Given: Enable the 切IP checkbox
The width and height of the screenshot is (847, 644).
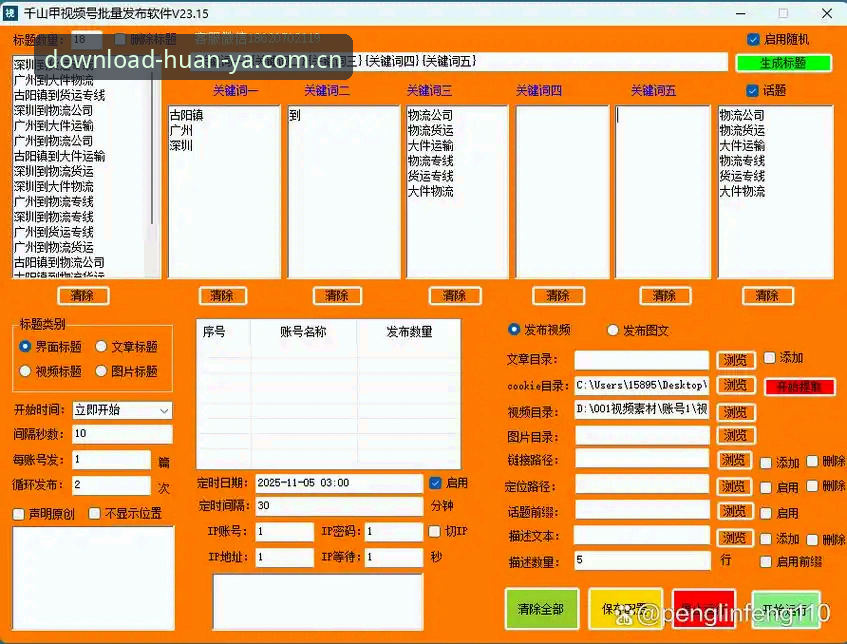Looking at the screenshot, I should (x=434, y=531).
